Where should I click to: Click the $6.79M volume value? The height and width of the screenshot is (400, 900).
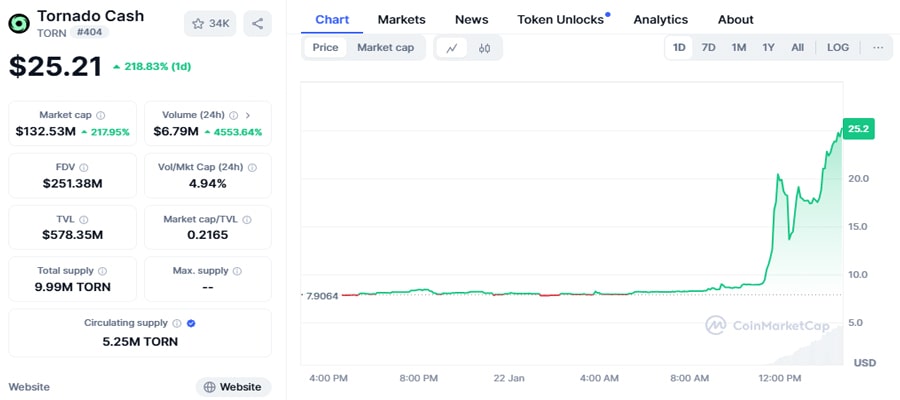(176, 132)
